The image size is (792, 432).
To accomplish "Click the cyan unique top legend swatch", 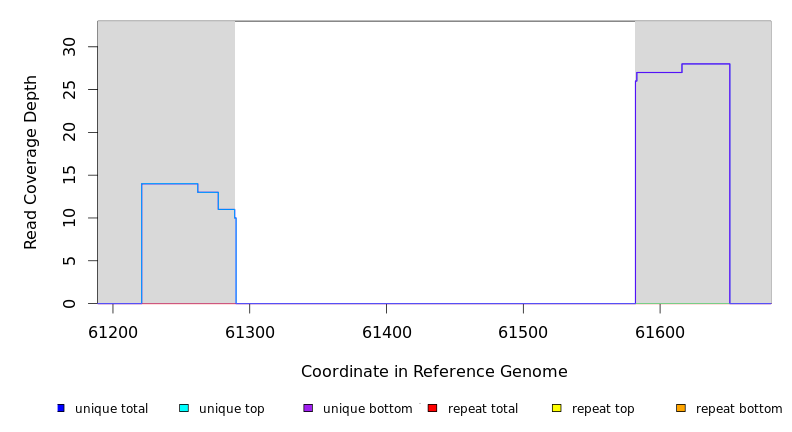I will (x=184, y=408).
